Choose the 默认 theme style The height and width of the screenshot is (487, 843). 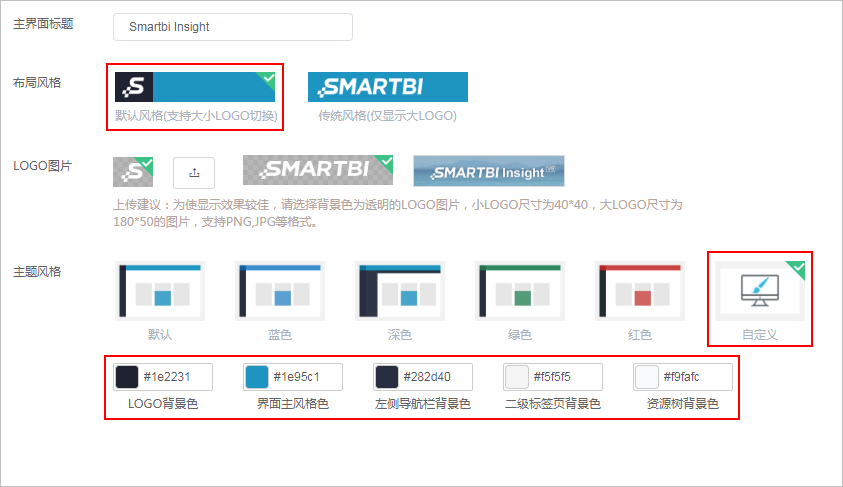tap(160, 291)
